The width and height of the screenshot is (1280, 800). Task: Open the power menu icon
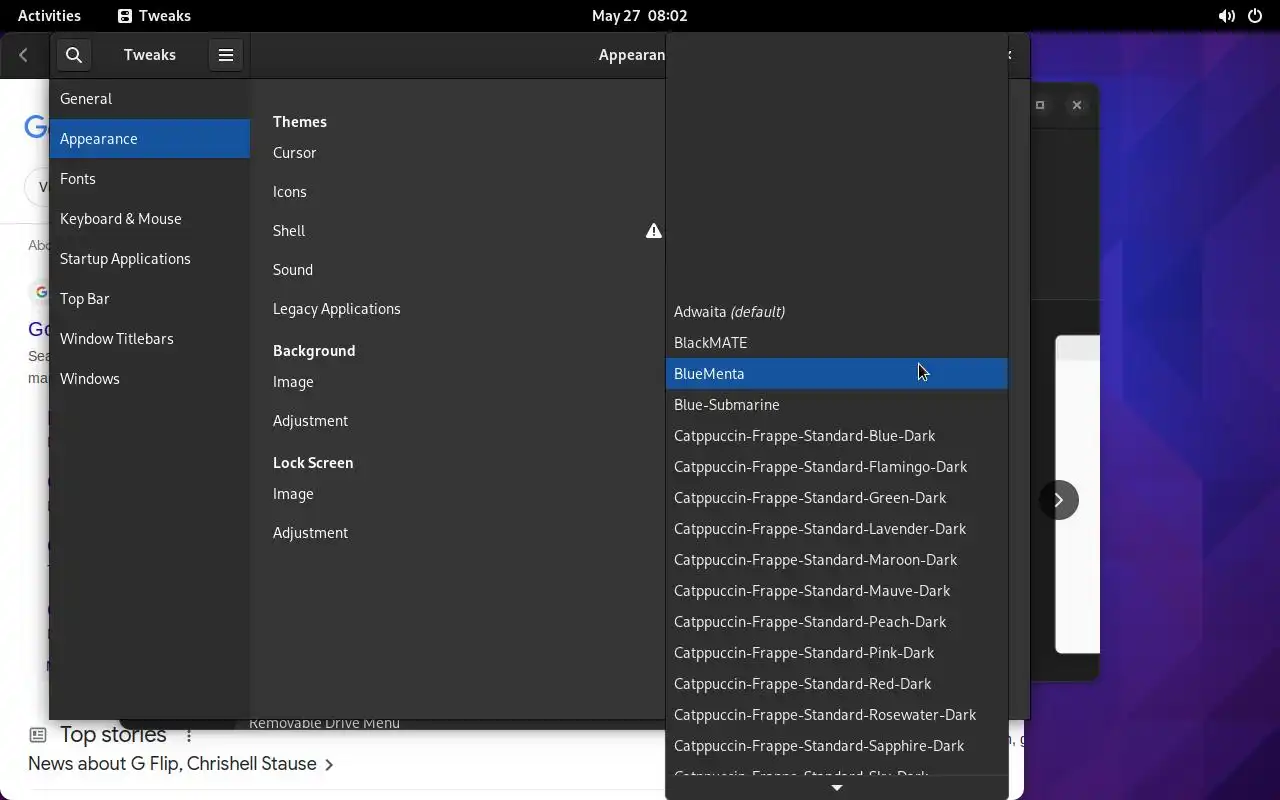pyautogui.click(x=1255, y=16)
